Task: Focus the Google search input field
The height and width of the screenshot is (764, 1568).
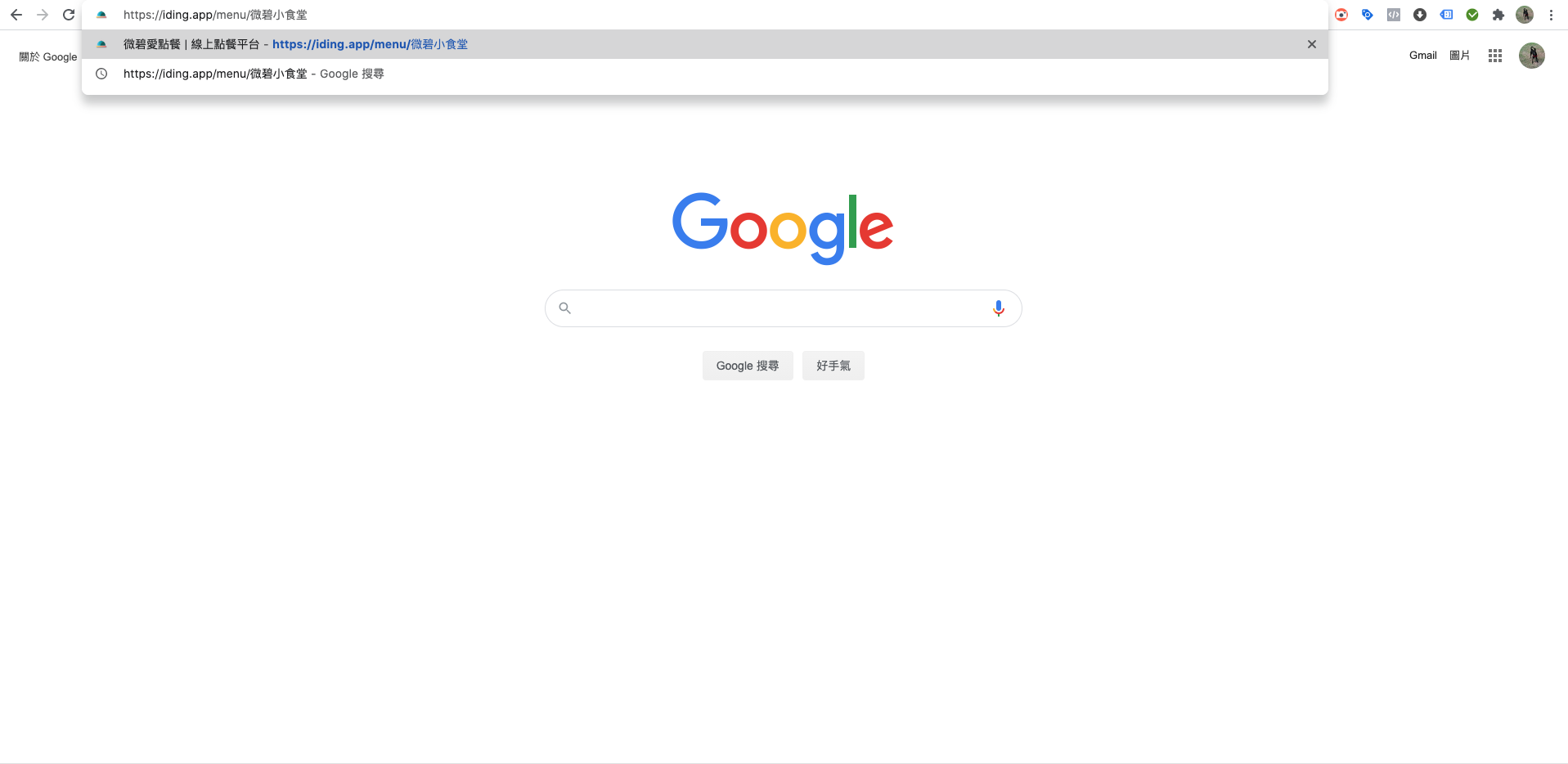Action: (783, 308)
